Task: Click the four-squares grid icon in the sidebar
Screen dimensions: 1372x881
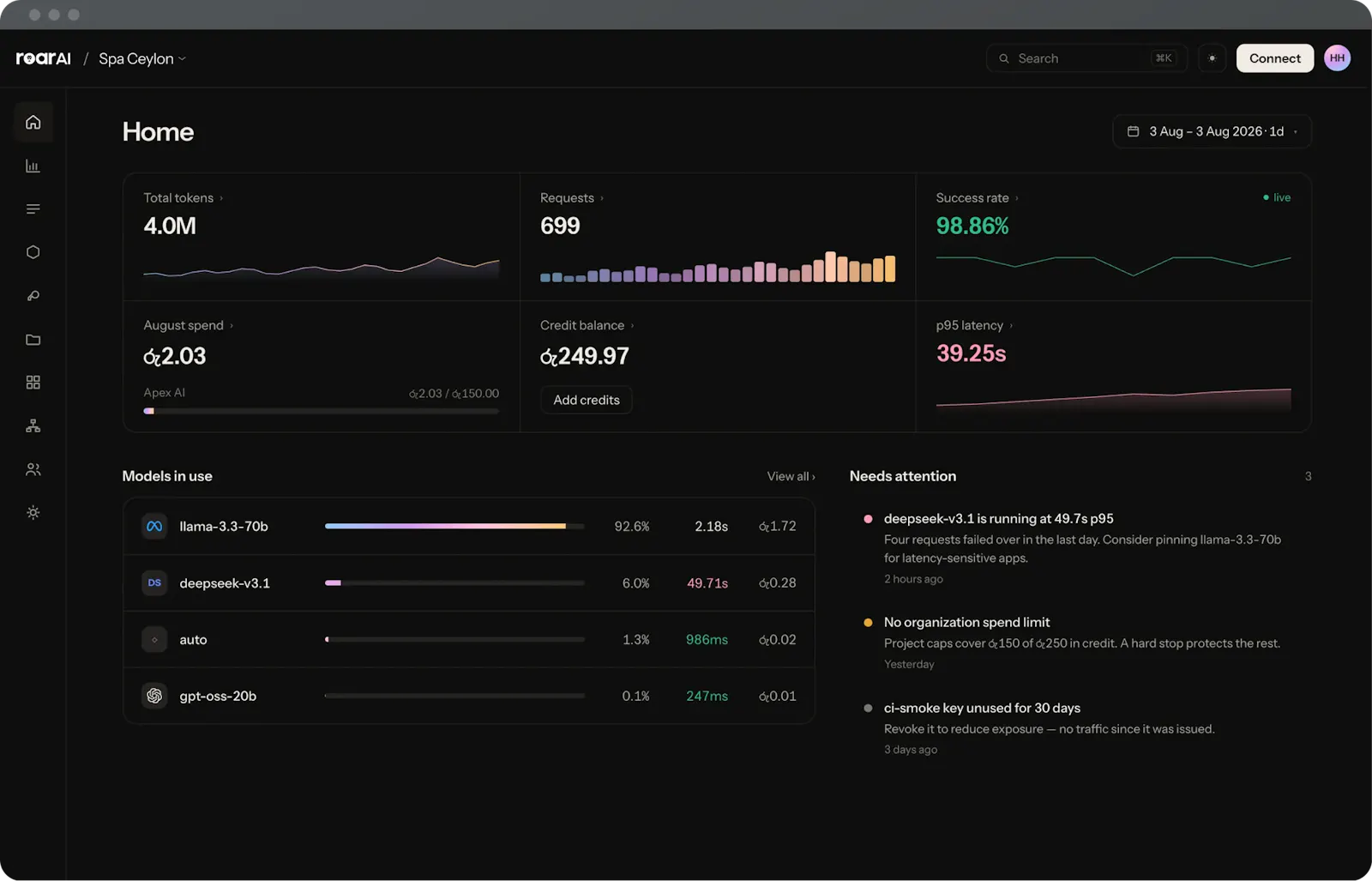Action: [33, 383]
